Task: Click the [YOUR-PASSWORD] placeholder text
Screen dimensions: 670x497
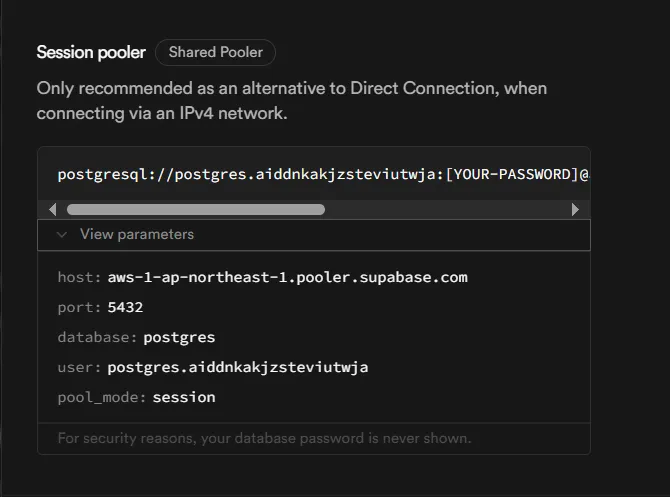Action: coord(510,174)
